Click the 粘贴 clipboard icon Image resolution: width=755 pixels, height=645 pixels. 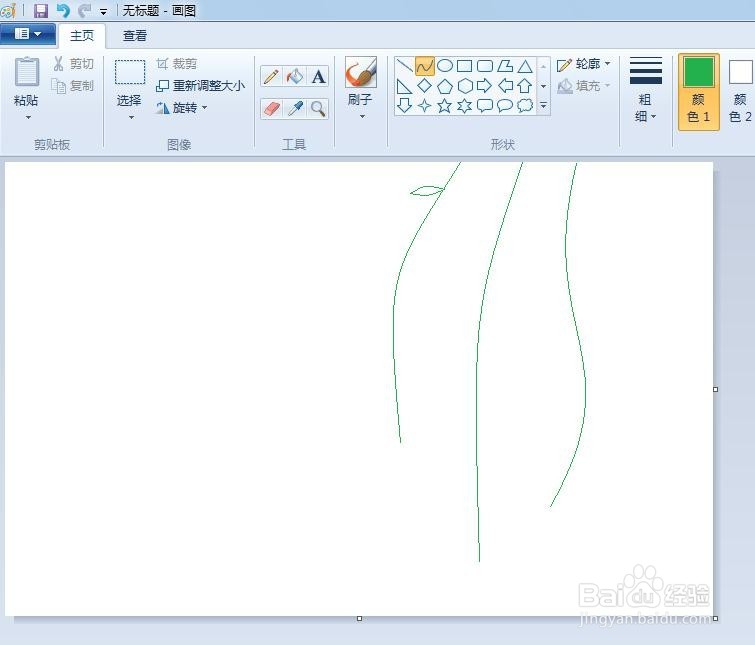pyautogui.click(x=27, y=72)
